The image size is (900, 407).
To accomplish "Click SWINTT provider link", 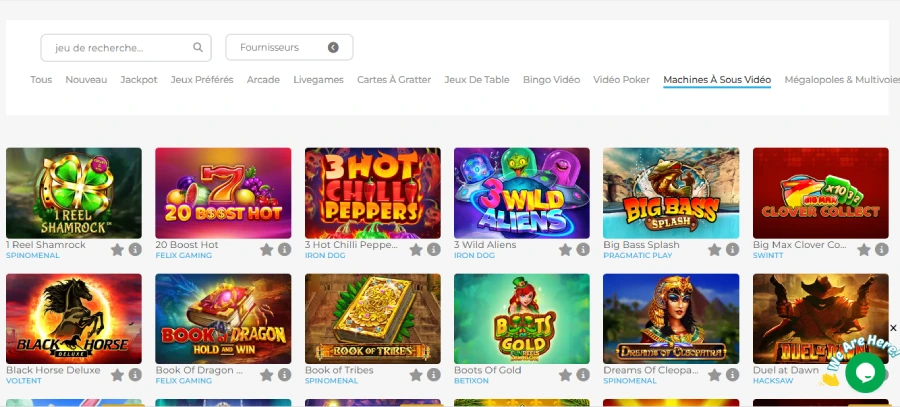I will pos(768,255).
